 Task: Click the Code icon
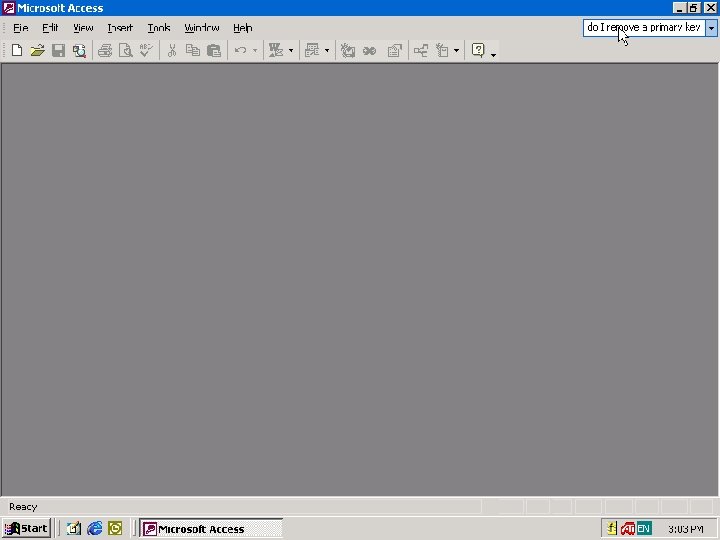[348, 50]
